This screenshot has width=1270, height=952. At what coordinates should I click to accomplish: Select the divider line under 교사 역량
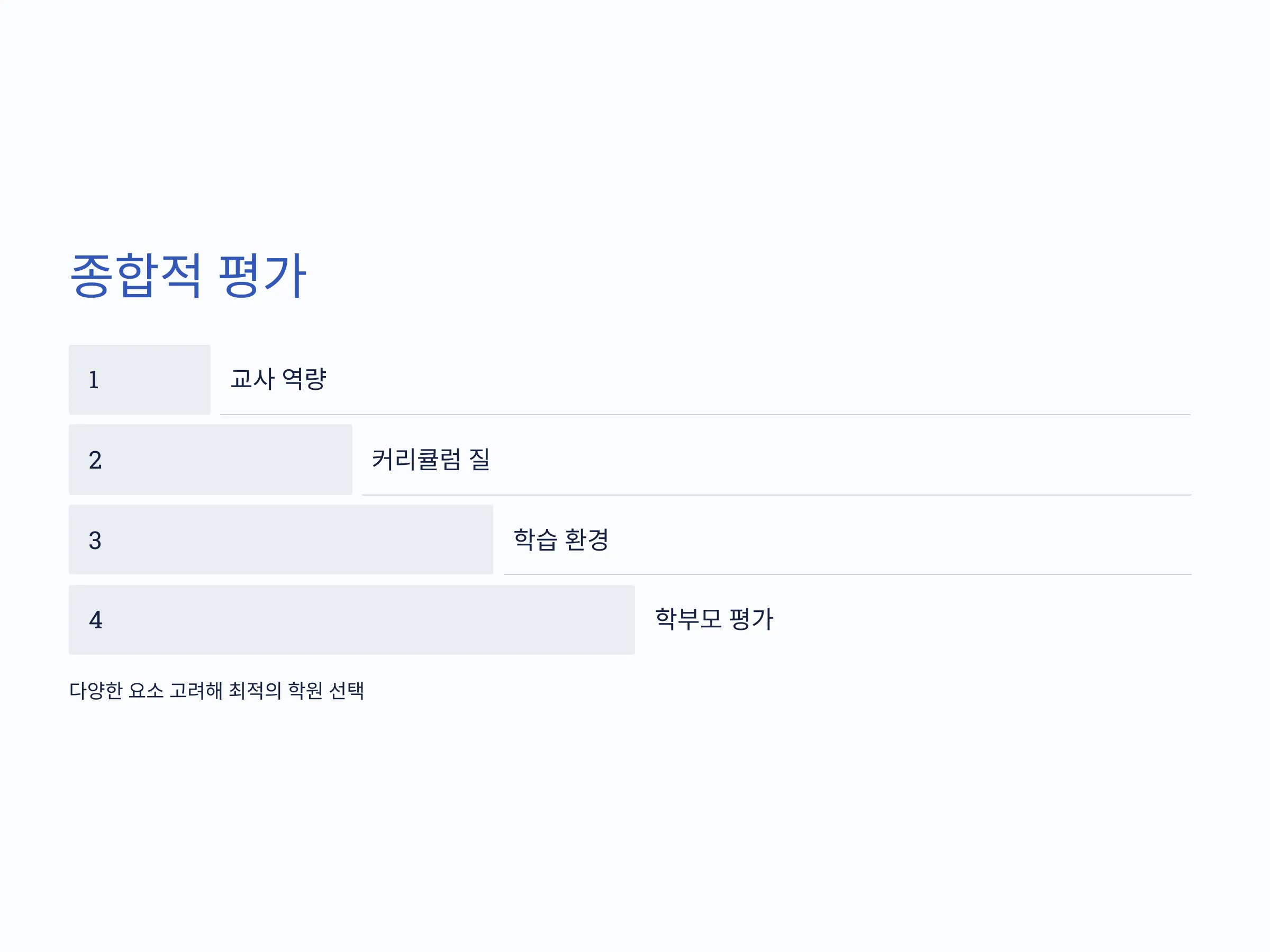[705, 414]
